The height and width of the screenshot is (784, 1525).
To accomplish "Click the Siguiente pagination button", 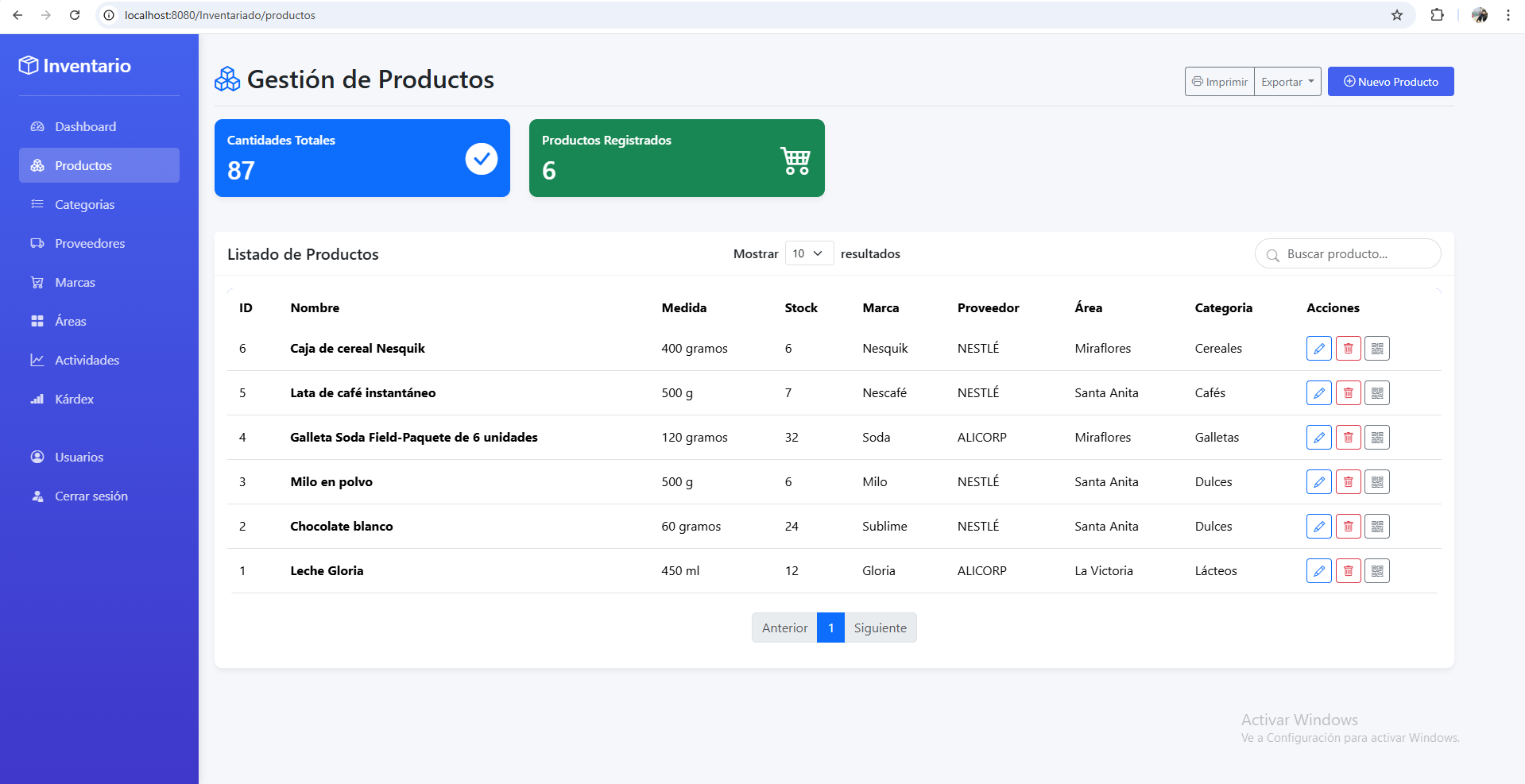I will (880, 628).
